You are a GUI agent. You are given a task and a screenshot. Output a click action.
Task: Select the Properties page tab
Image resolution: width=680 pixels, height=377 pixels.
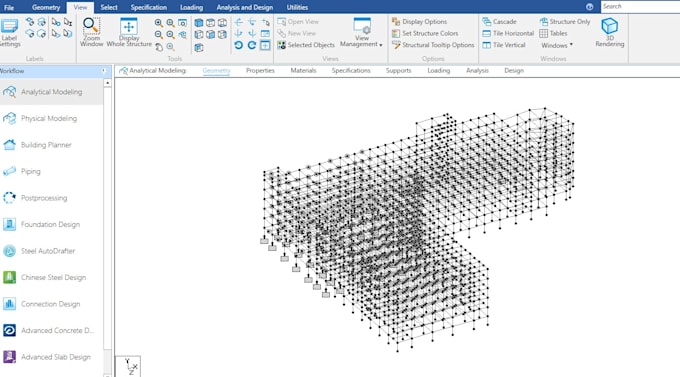click(260, 71)
